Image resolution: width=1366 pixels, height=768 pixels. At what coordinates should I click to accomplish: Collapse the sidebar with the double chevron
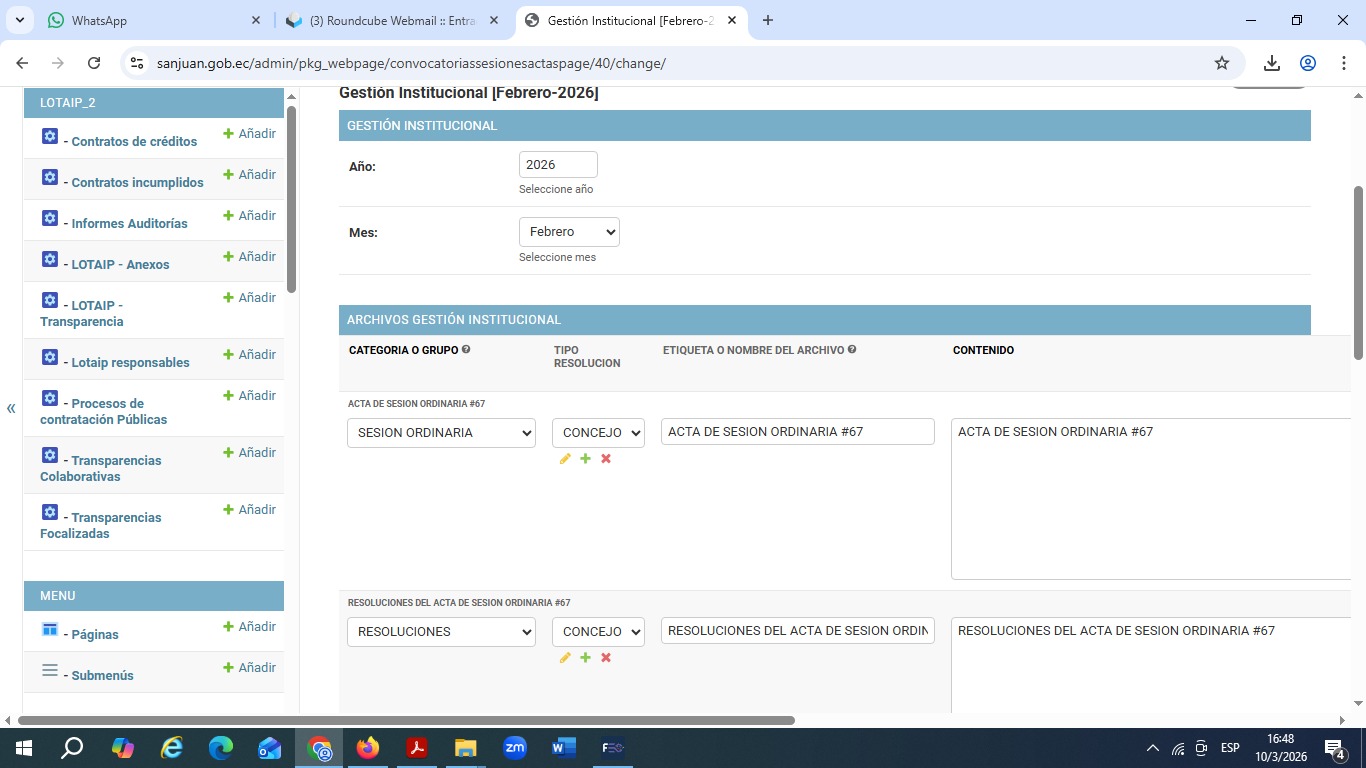tap(11, 408)
